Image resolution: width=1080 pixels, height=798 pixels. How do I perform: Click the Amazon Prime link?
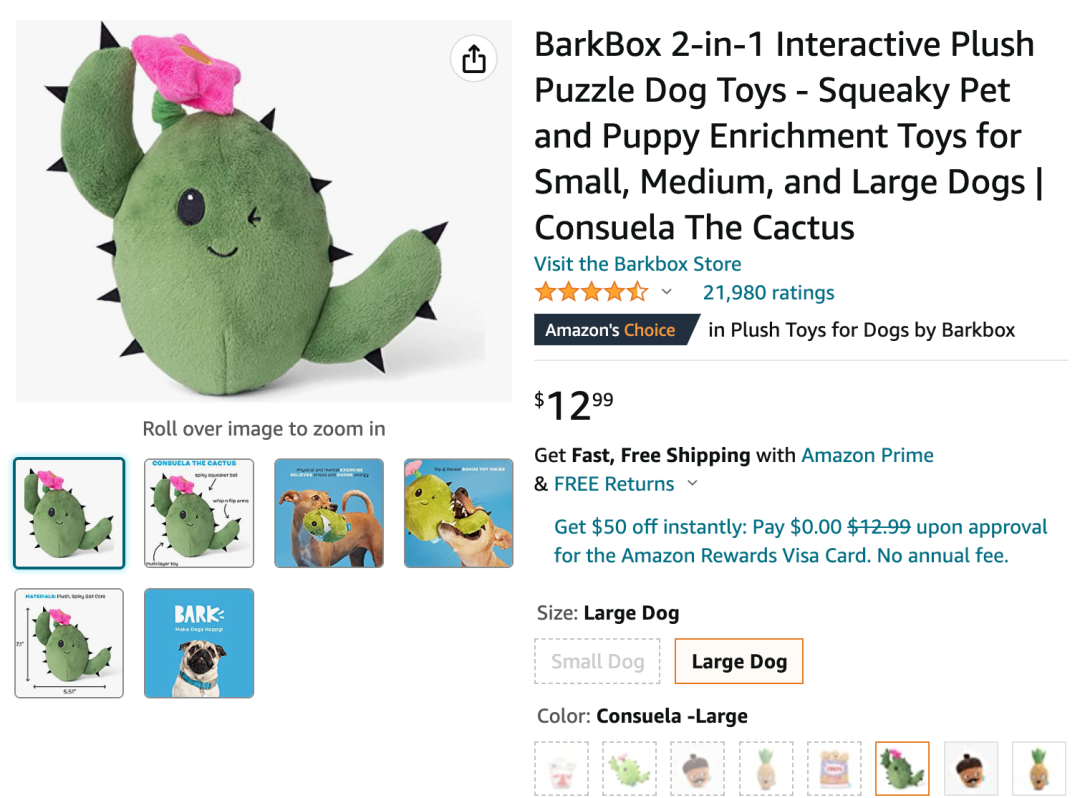867,455
